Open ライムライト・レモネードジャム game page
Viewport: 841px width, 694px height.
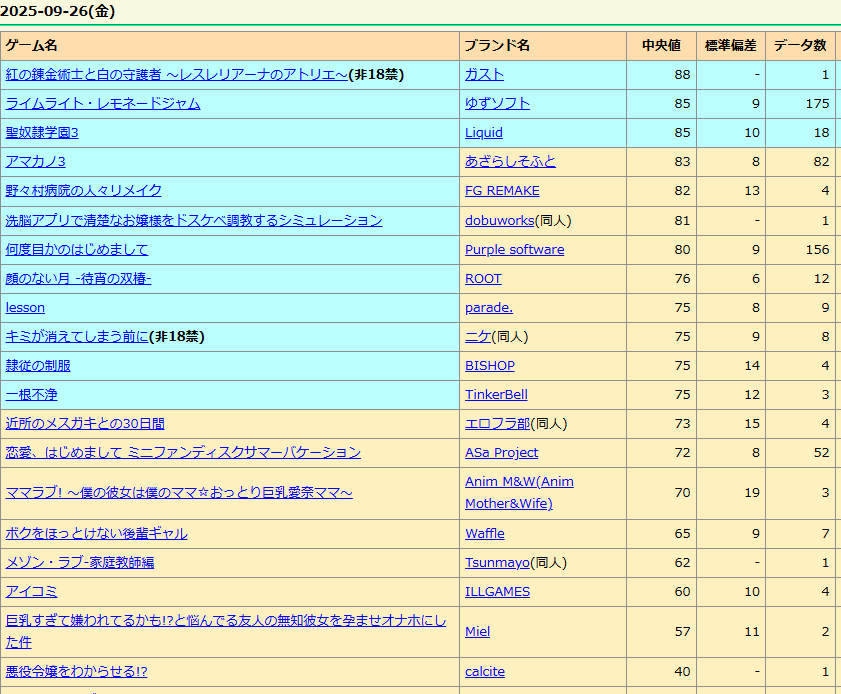pyautogui.click(x=103, y=104)
